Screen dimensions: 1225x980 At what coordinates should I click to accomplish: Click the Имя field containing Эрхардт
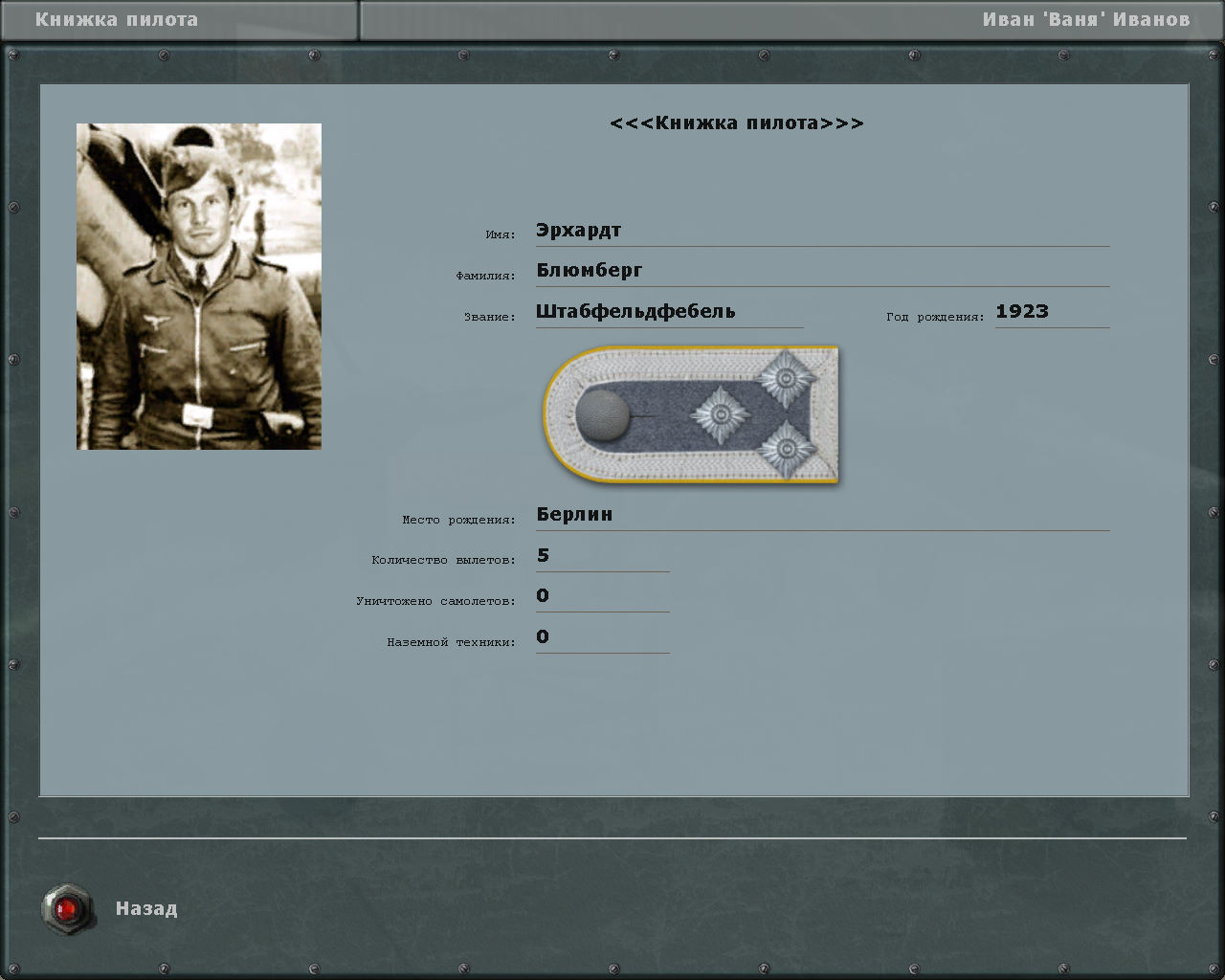(x=822, y=231)
